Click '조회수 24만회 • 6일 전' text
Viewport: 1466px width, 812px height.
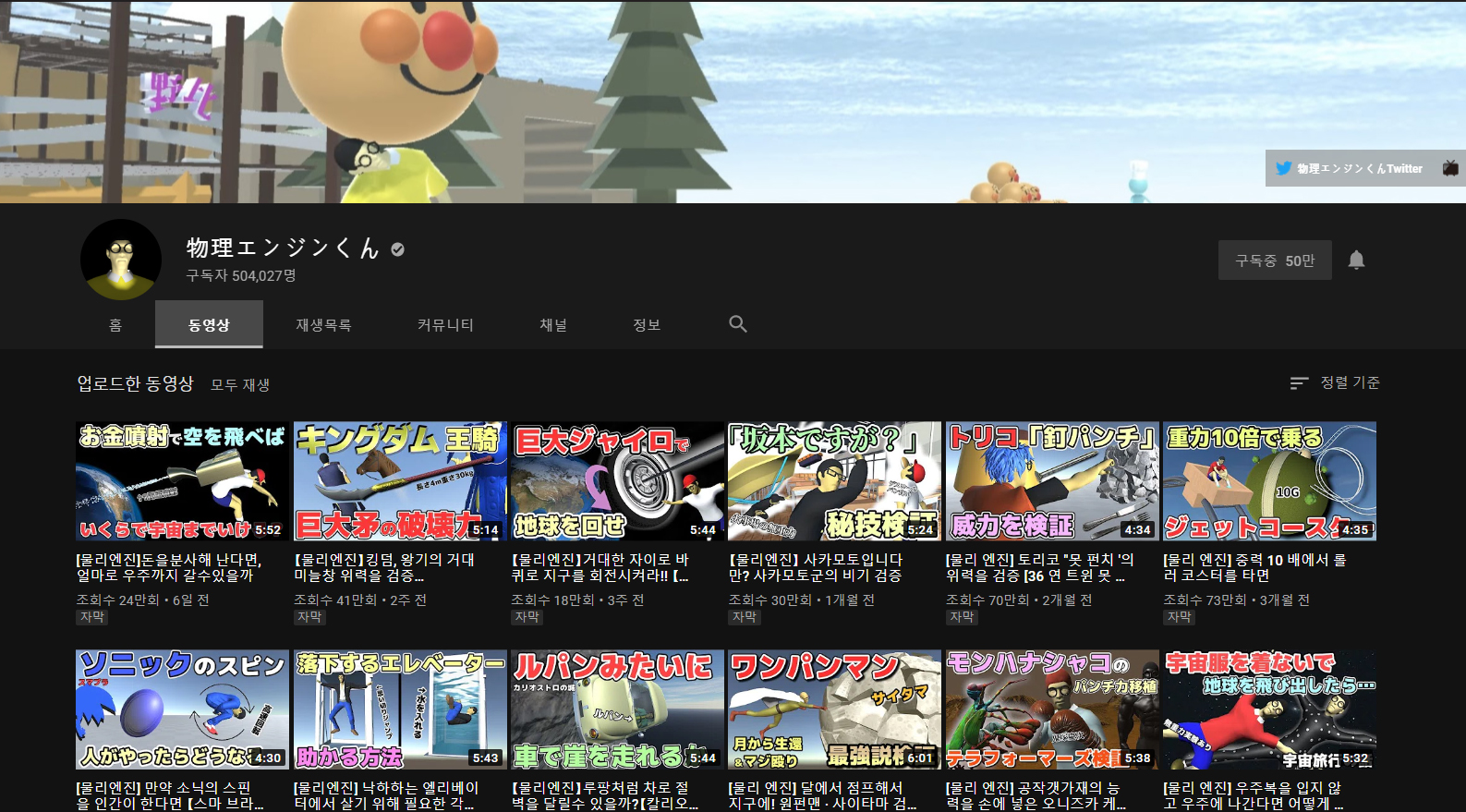[x=143, y=600]
